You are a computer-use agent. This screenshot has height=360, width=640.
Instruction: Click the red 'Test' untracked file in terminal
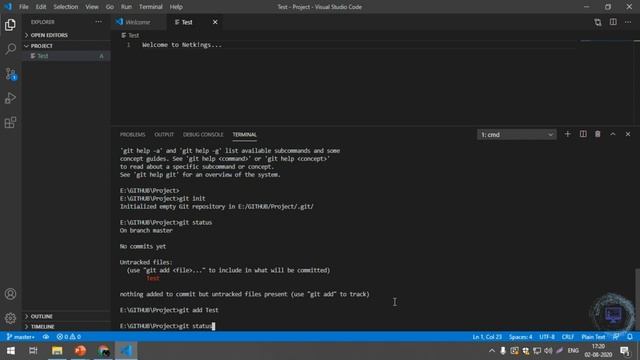point(153,278)
